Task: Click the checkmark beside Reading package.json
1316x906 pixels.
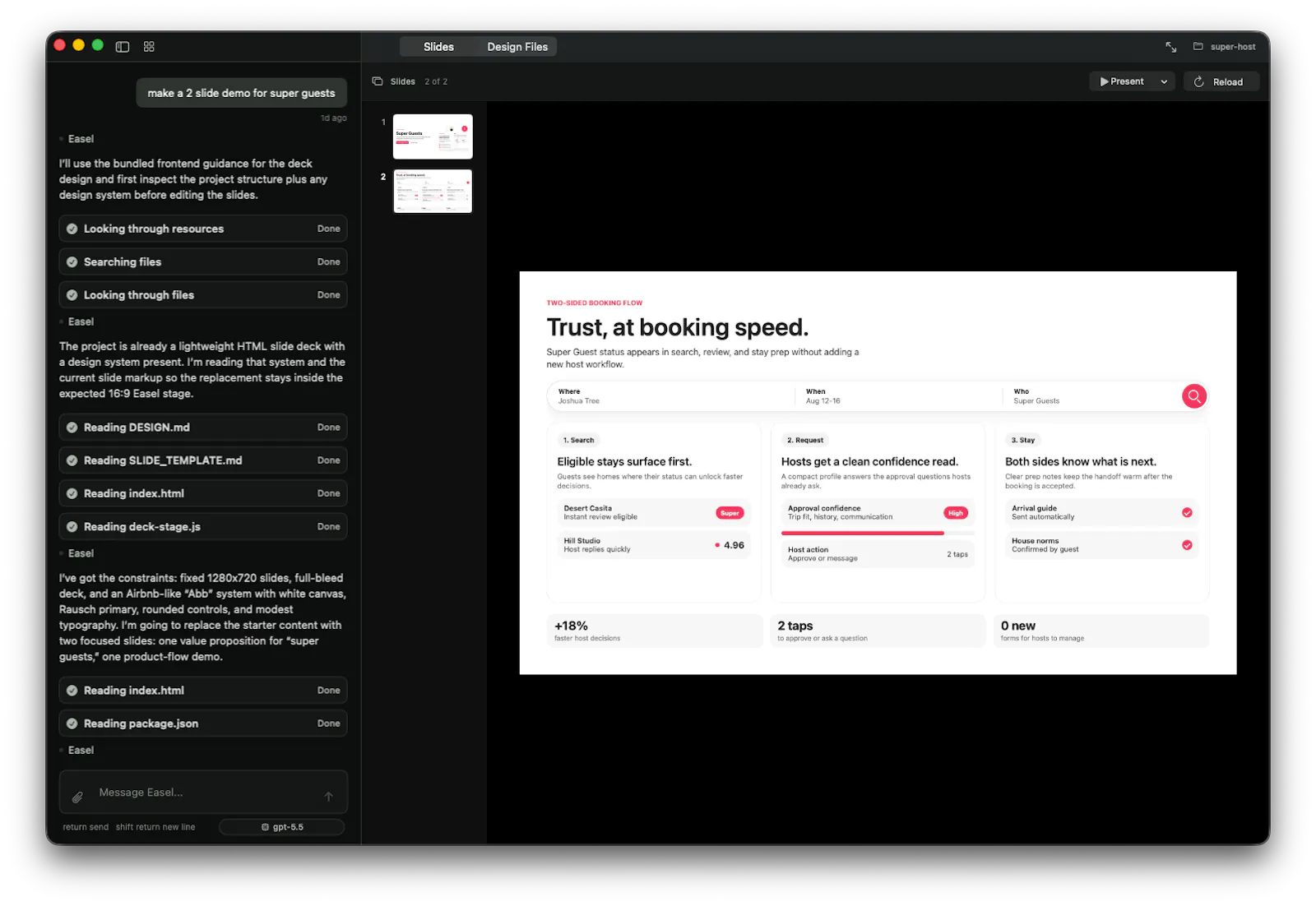Action: (x=72, y=723)
